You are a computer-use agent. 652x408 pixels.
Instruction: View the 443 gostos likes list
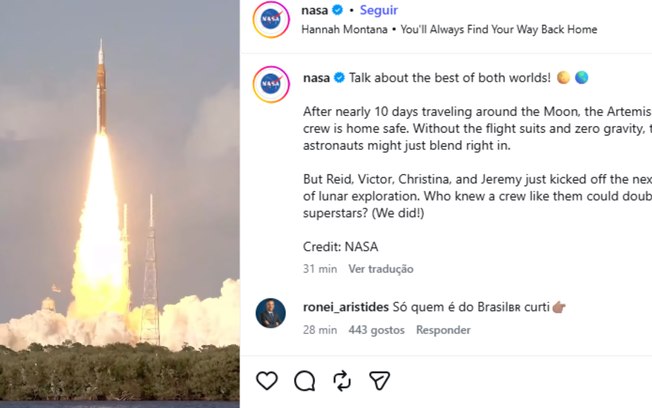(377, 330)
